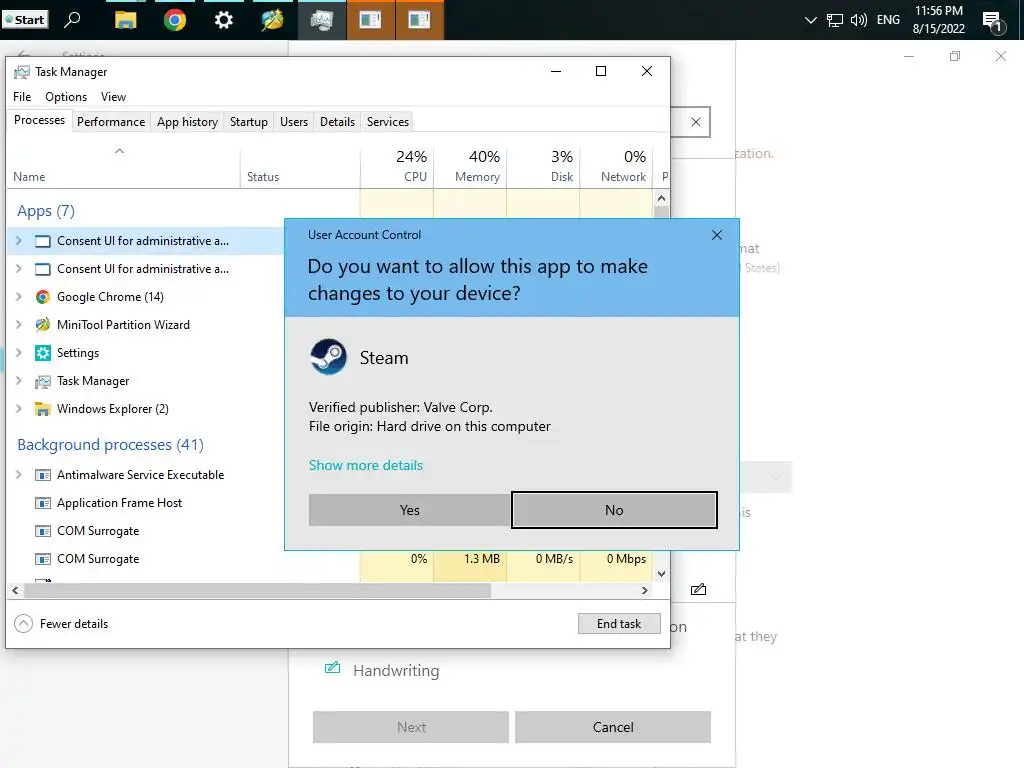Expand the Windows Explorer (2) process group
This screenshot has width=1024, height=768.
pos(18,409)
